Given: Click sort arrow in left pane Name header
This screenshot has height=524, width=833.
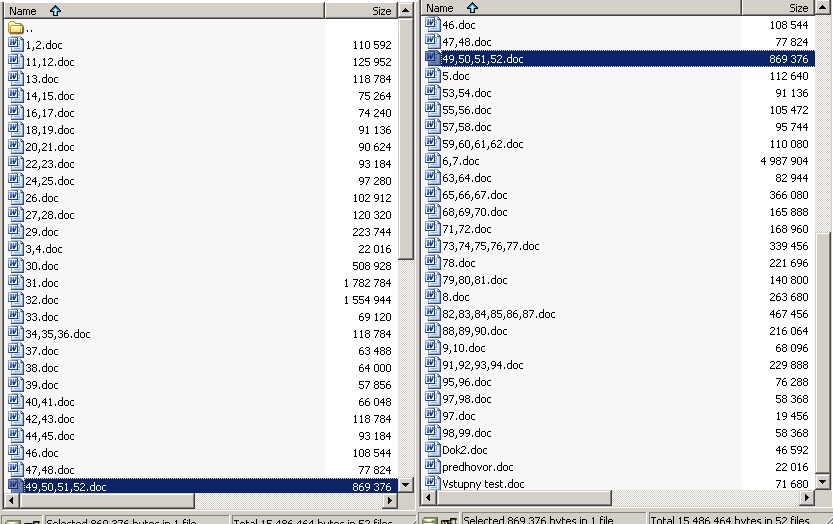Looking at the screenshot, I should [55, 11].
